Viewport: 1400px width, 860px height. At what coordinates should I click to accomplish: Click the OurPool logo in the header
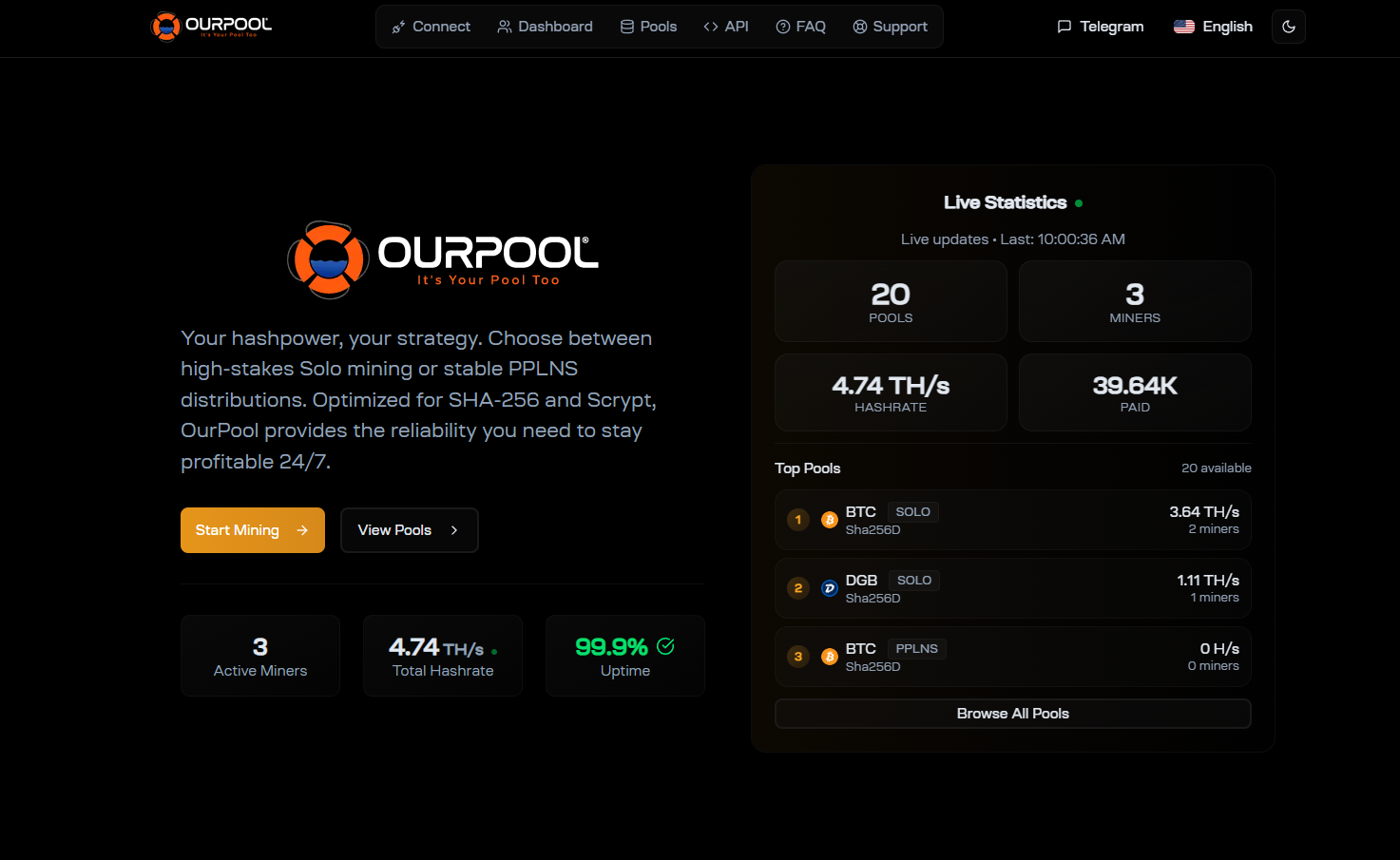coord(211,27)
